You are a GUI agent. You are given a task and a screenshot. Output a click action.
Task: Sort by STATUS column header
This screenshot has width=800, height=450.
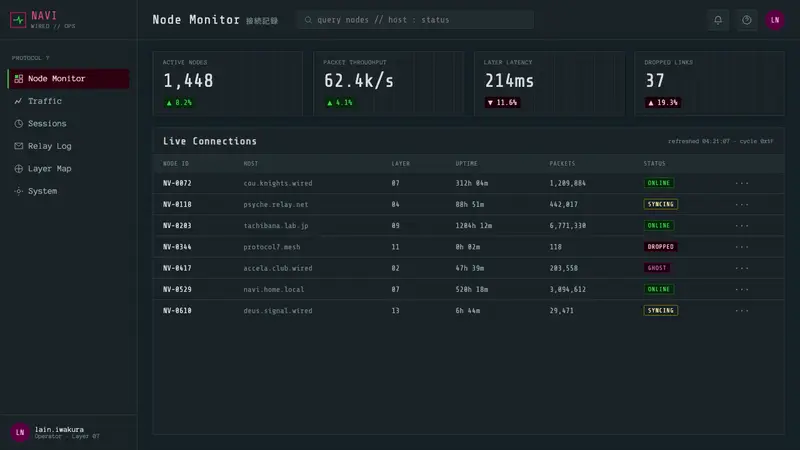tap(654, 164)
